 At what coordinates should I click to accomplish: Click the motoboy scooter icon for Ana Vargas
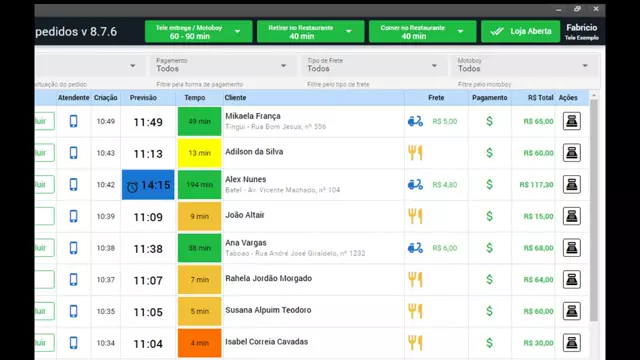click(x=415, y=248)
